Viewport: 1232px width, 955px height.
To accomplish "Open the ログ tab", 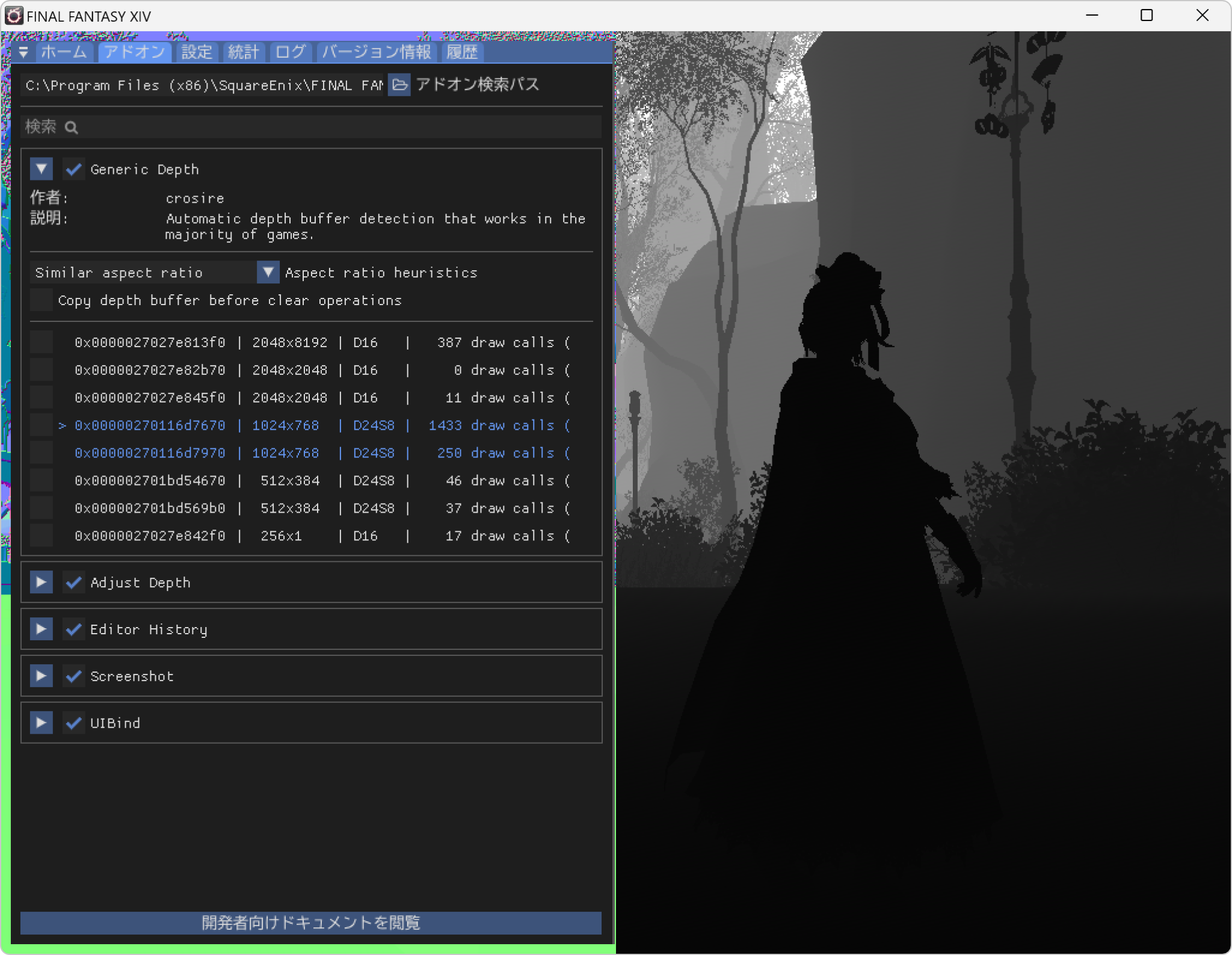I will 291,52.
